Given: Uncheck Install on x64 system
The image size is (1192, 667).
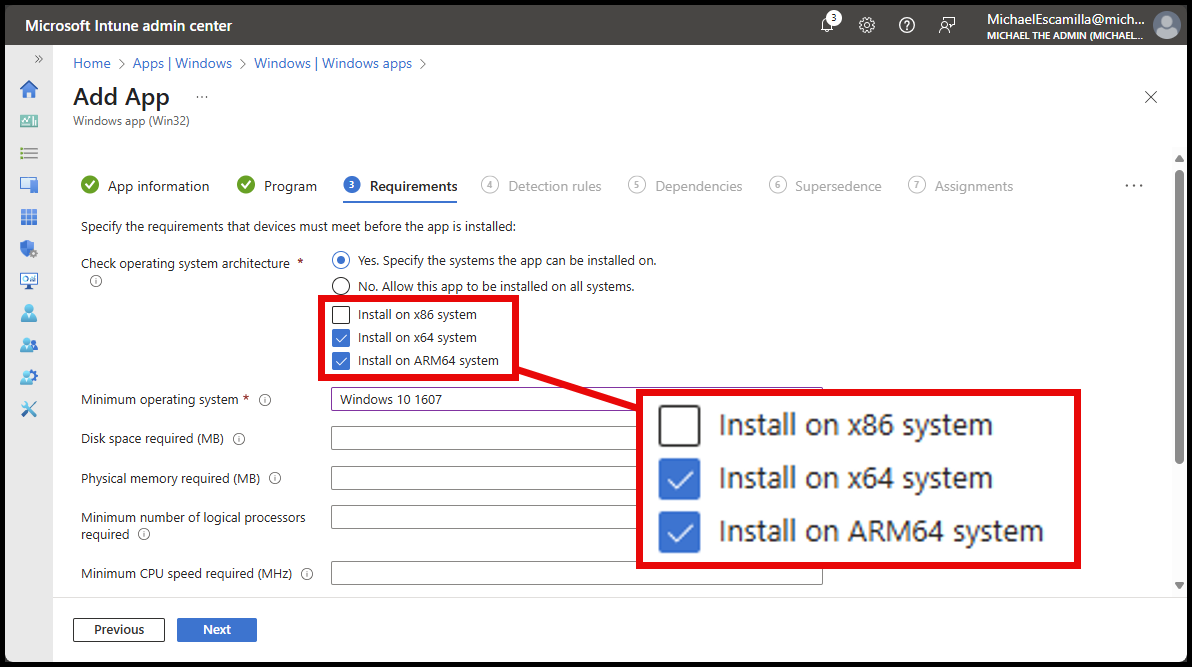Looking at the screenshot, I should pos(341,337).
